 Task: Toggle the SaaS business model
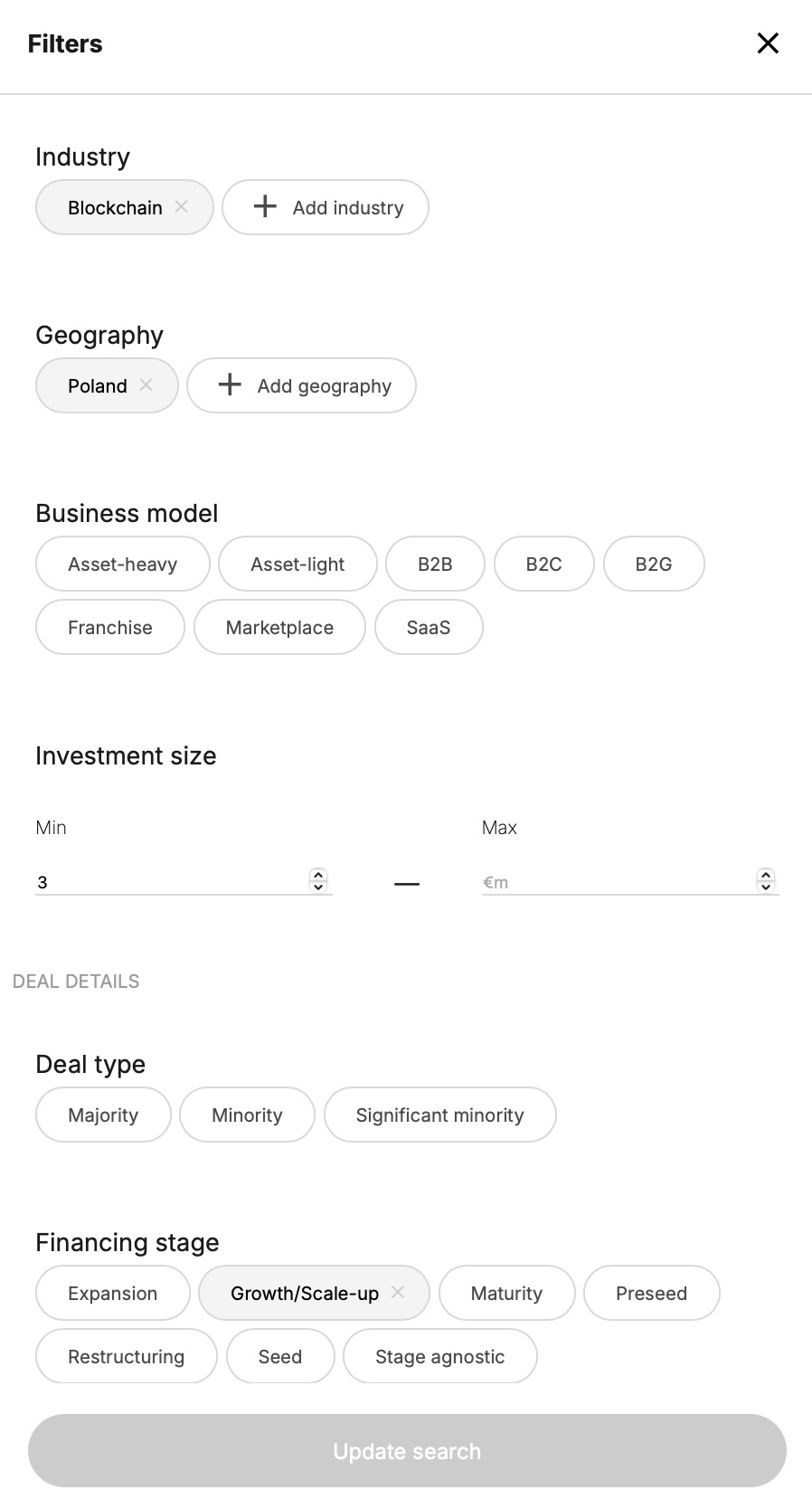click(429, 627)
